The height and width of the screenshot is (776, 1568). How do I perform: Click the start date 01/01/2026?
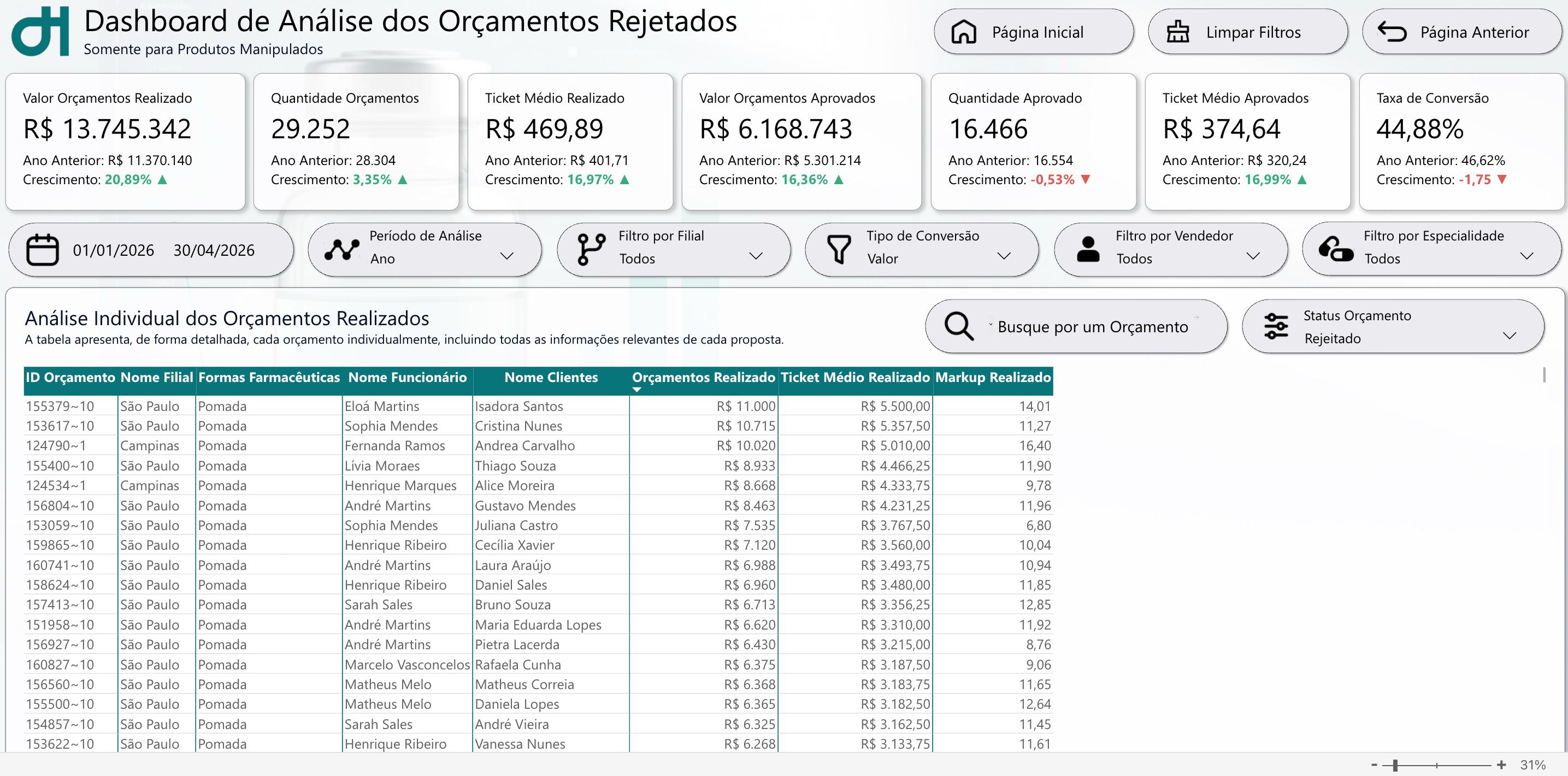pyautogui.click(x=113, y=250)
